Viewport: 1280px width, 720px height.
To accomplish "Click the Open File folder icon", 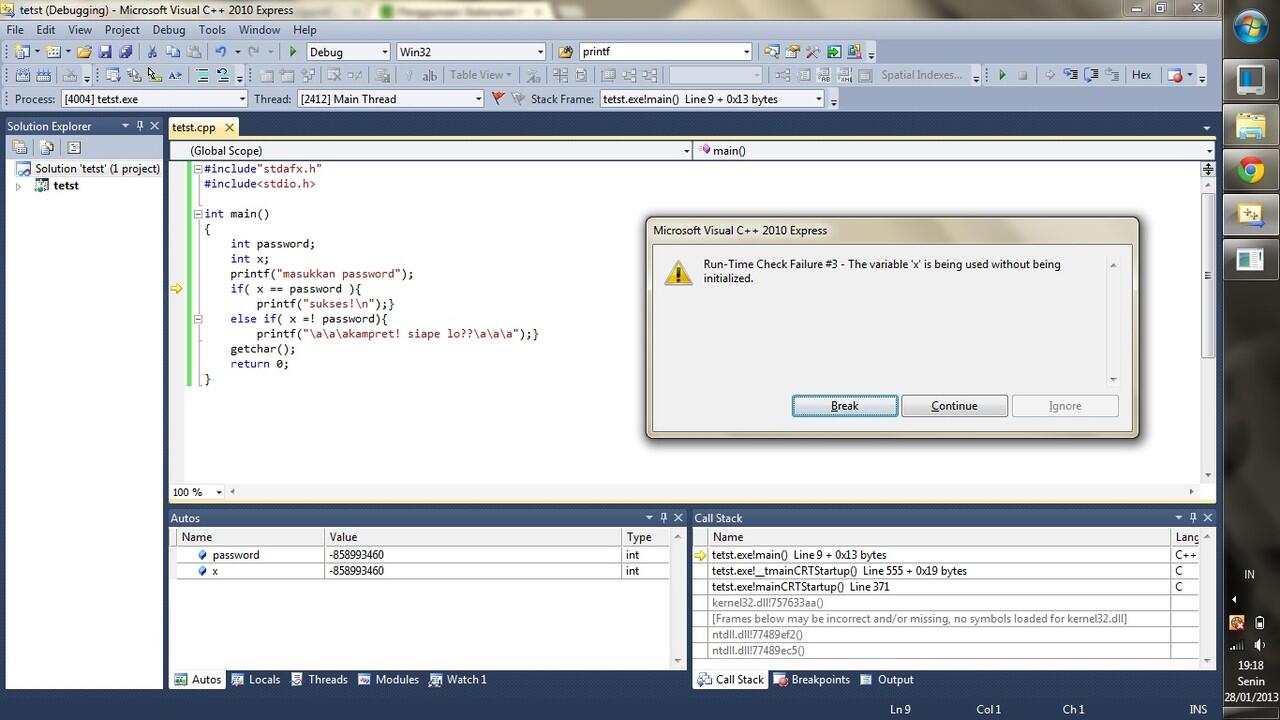I will pyautogui.click(x=84, y=52).
